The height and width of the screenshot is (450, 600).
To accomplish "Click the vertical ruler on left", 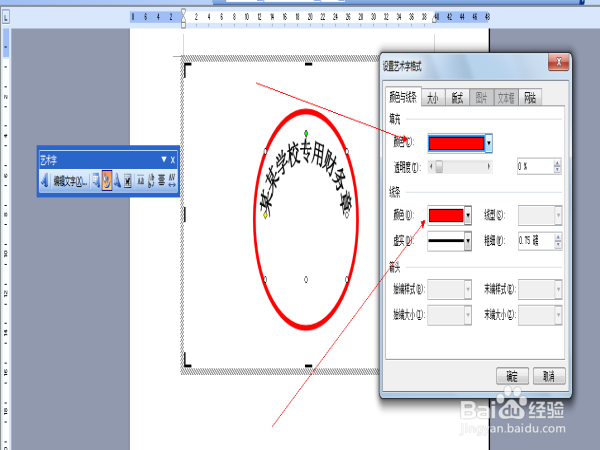I will coord(5,239).
